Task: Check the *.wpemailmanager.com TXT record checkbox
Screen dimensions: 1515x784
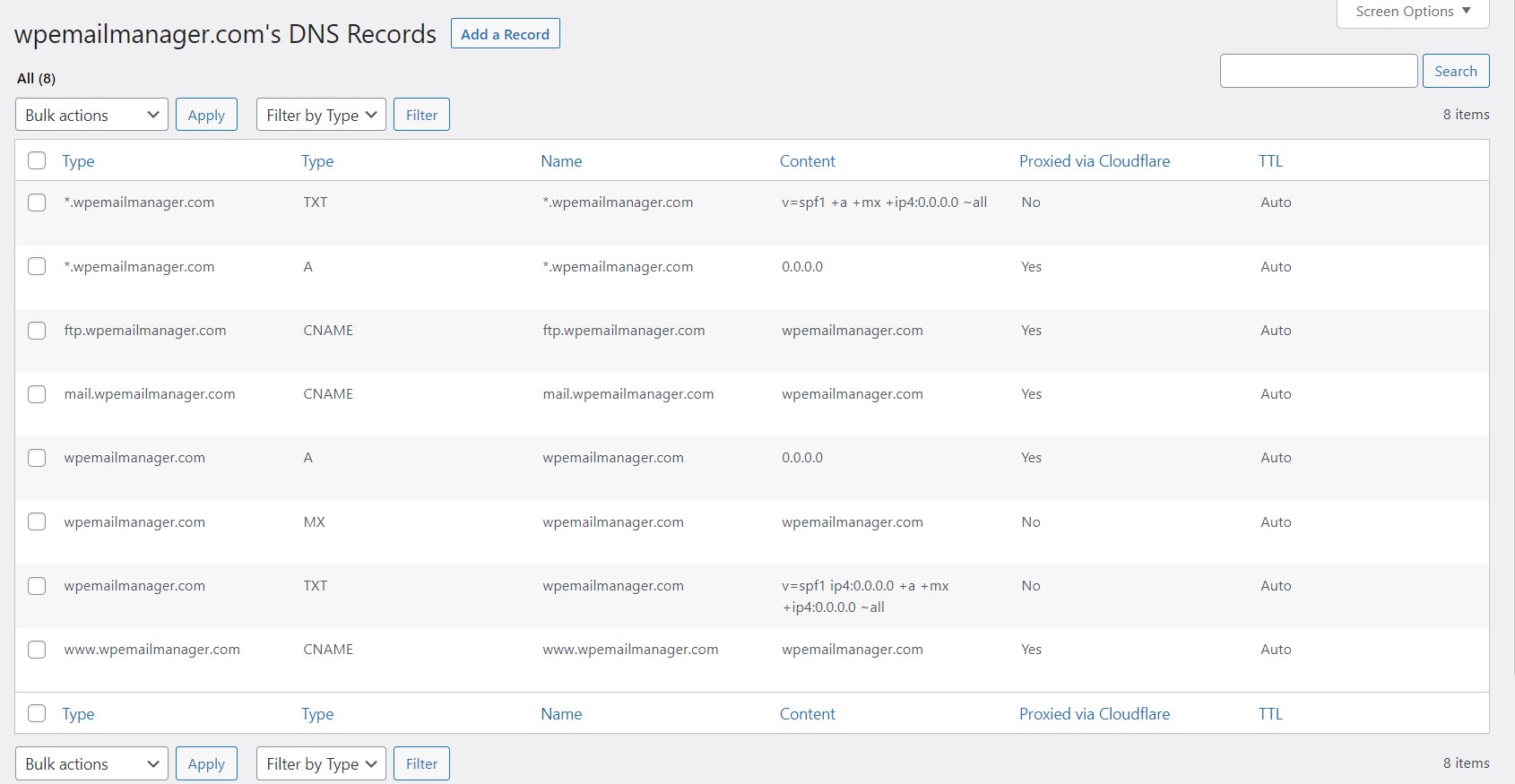Action: tap(37, 202)
